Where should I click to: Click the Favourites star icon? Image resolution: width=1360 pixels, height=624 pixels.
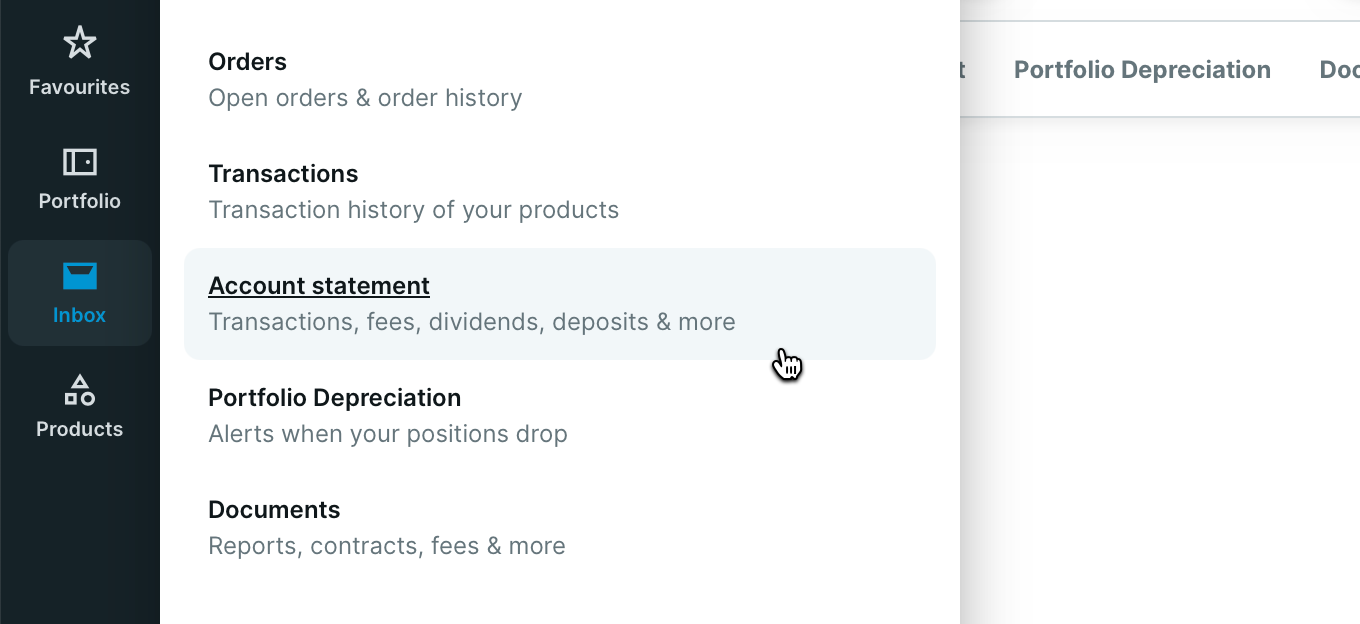(x=79, y=43)
